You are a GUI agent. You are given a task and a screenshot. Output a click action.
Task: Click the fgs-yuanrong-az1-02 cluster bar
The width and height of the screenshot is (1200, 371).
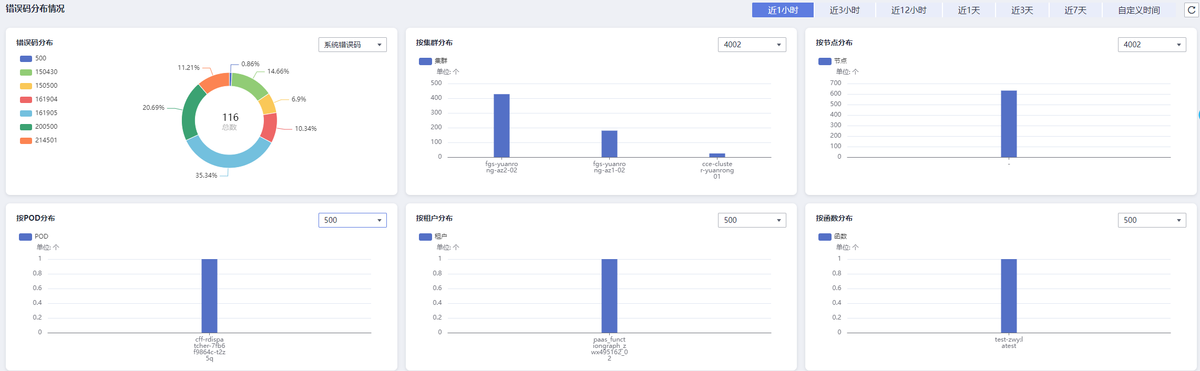point(609,143)
